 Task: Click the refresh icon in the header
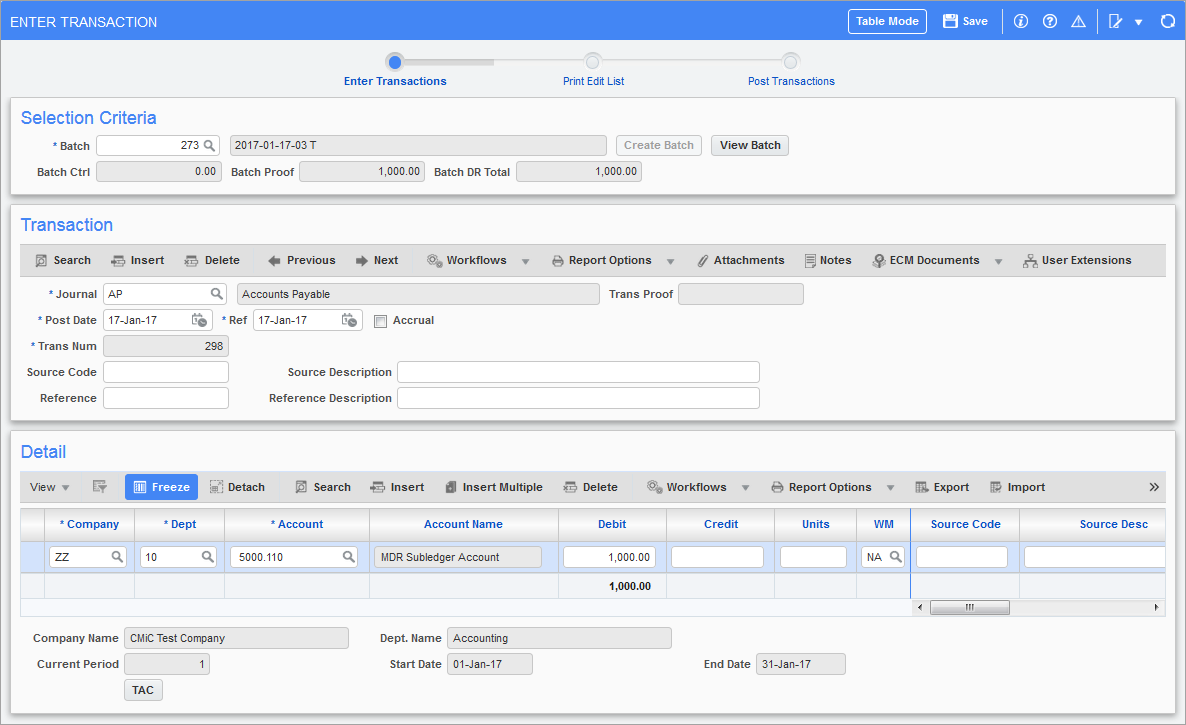[x=1167, y=21]
